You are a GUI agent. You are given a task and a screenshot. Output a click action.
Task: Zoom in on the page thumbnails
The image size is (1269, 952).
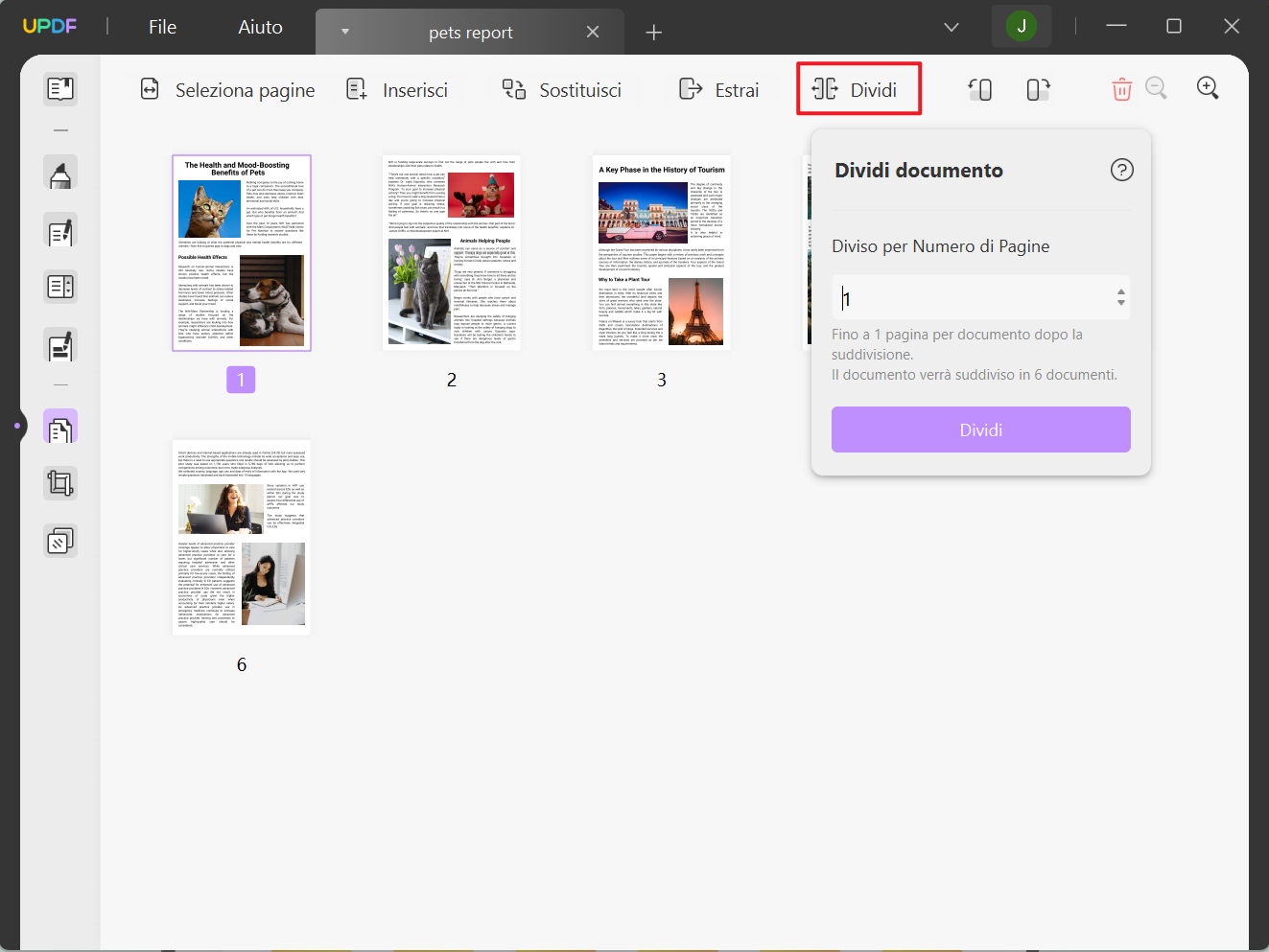point(1208,87)
